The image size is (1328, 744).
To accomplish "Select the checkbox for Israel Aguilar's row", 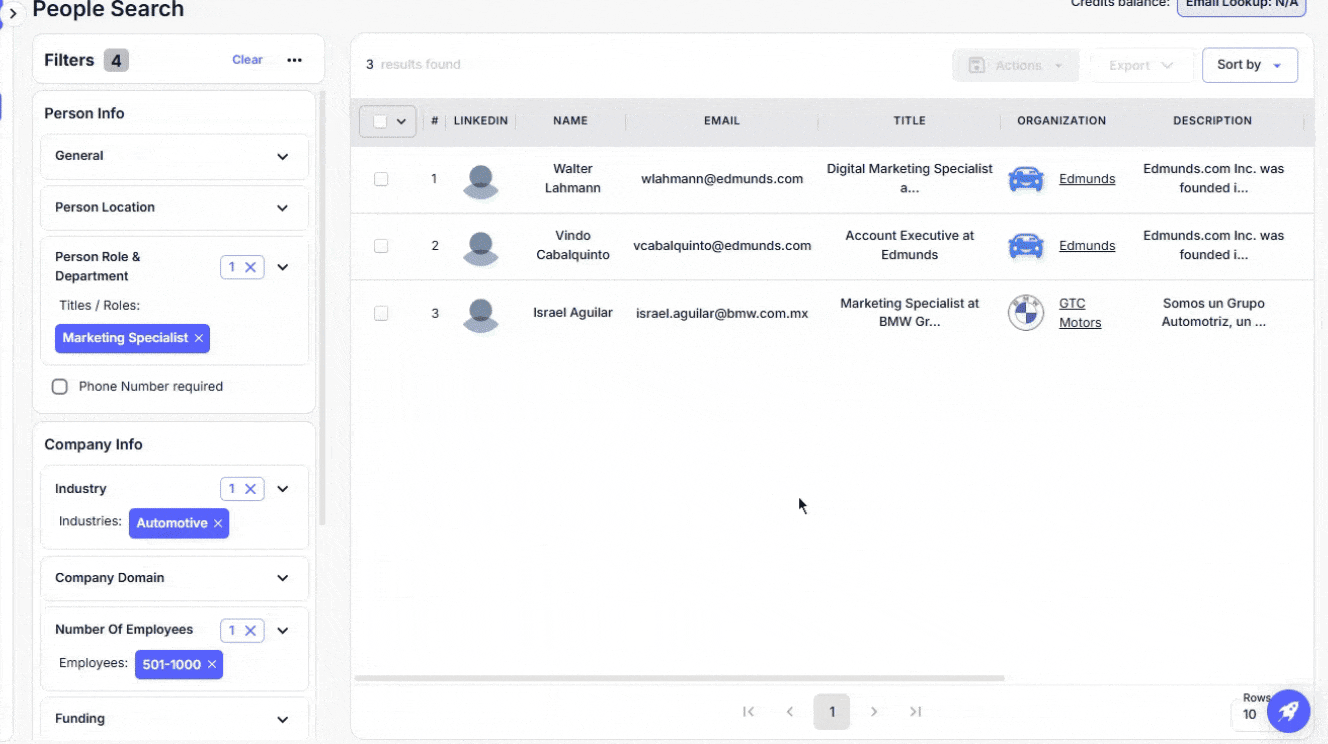I will coord(381,313).
